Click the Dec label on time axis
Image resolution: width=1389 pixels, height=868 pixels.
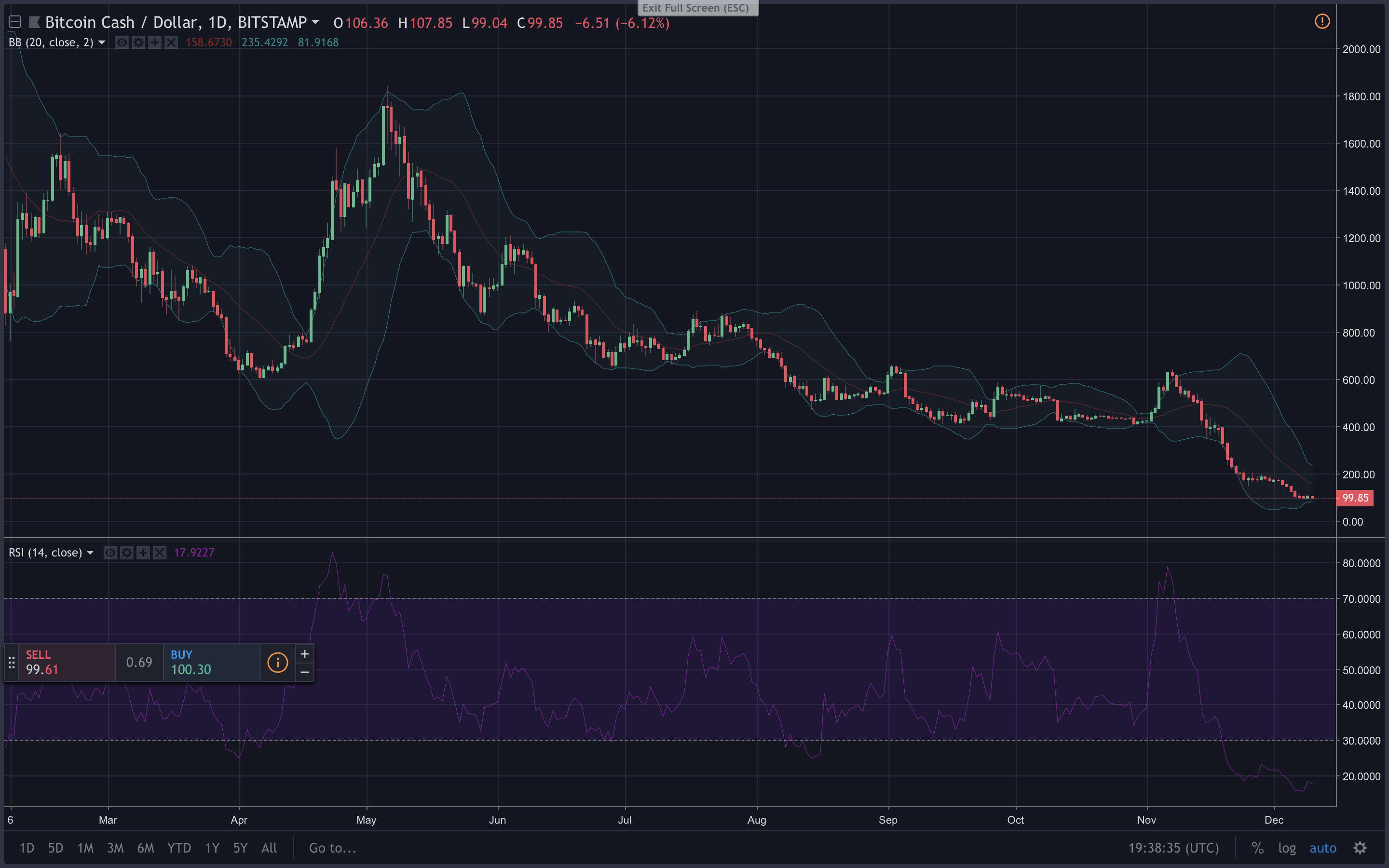1274,820
